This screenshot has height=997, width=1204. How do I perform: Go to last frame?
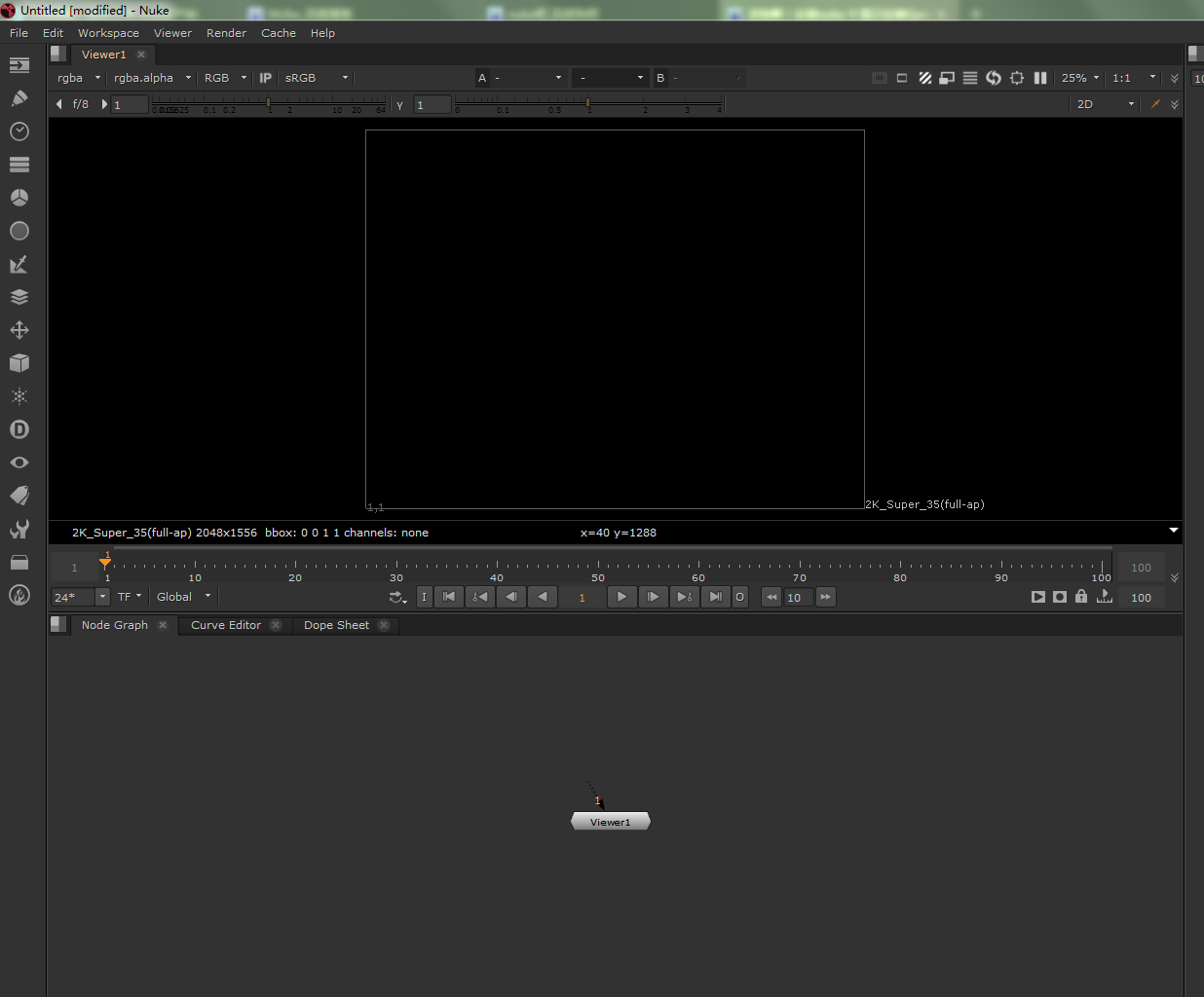click(x=716, y=597)
